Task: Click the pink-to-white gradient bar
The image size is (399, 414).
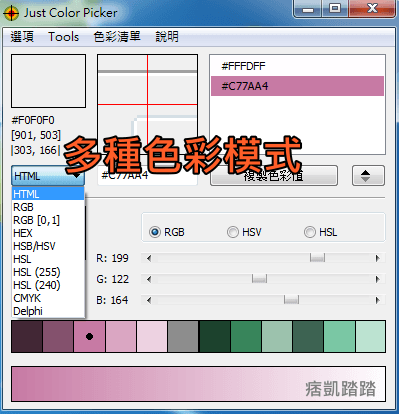Action: (198, 384)
